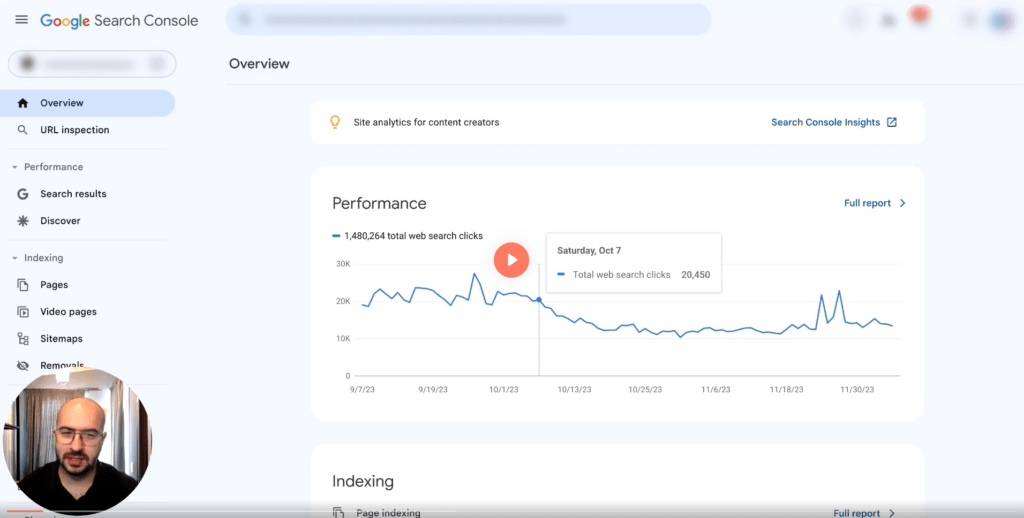Image resolution: width=1024 pixels, height=518 pixels.
Task: Click the Performance card heading
Action: pyautogui.click(x=379, y=203)
